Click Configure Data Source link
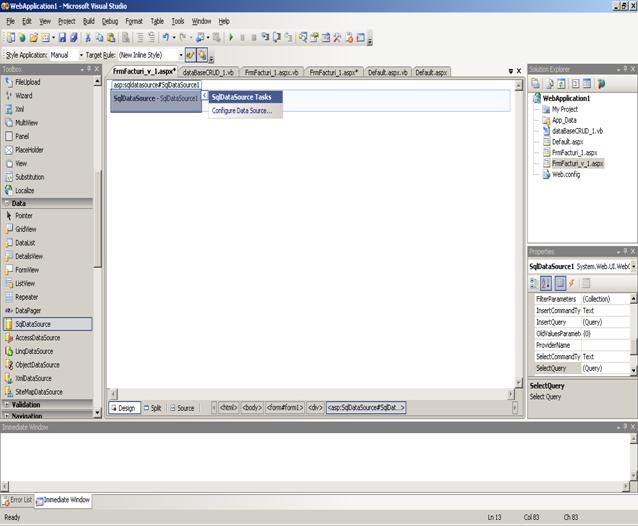This screenshot has height=526, width=638. (242, 111)
